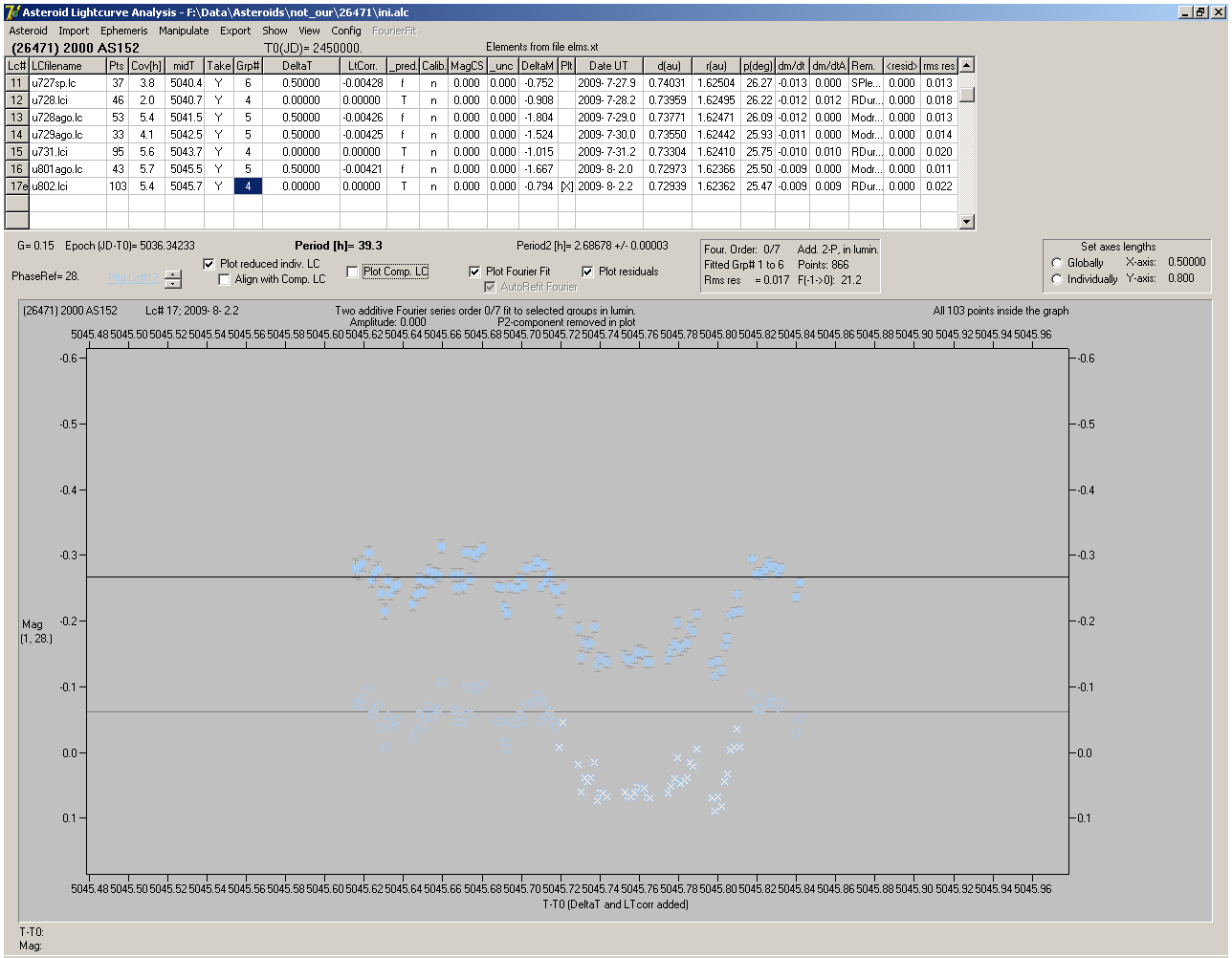Open the View menu

[310, 31]
